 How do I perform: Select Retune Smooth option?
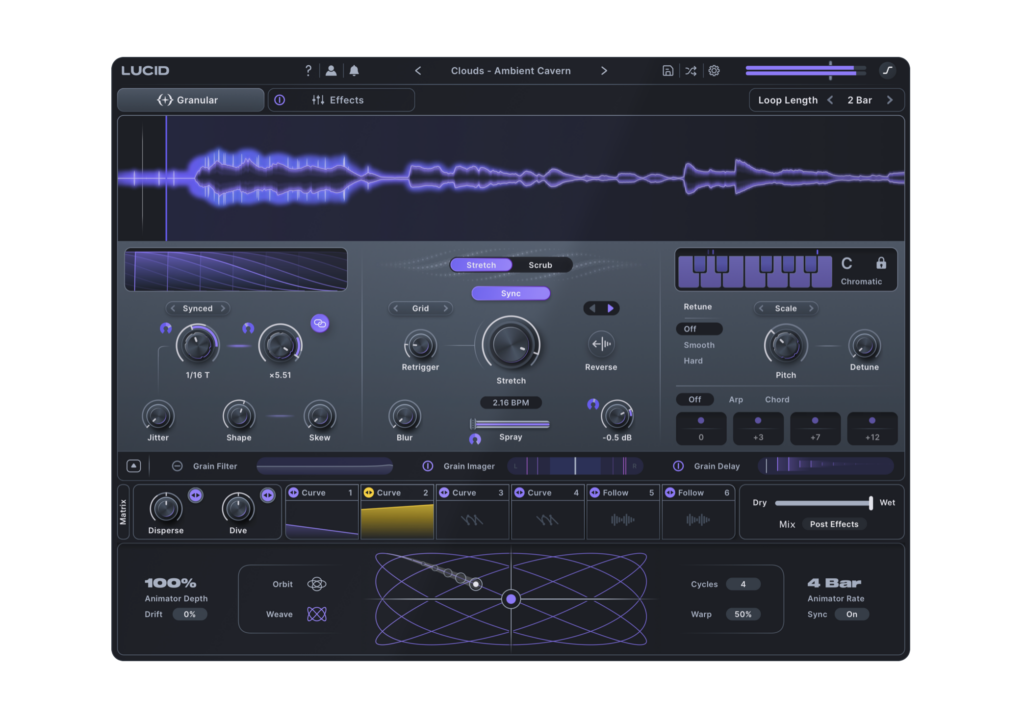[699, 345]
